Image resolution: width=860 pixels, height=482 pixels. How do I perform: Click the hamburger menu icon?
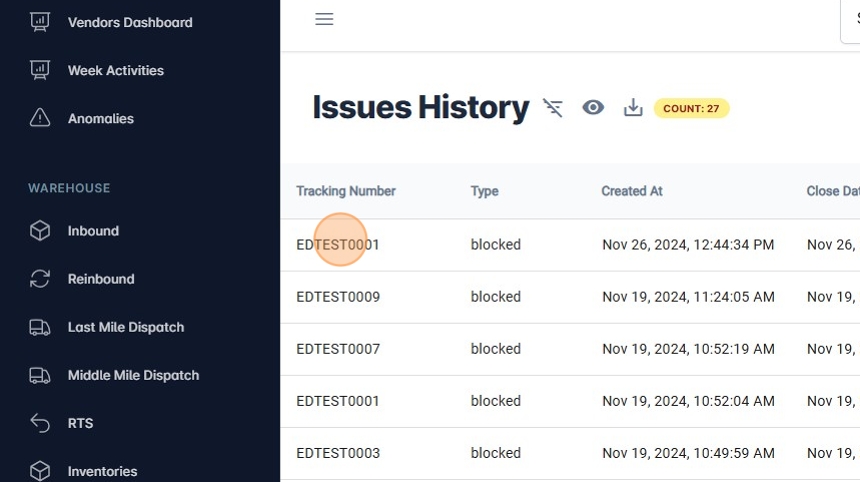[x=324, y=19]
